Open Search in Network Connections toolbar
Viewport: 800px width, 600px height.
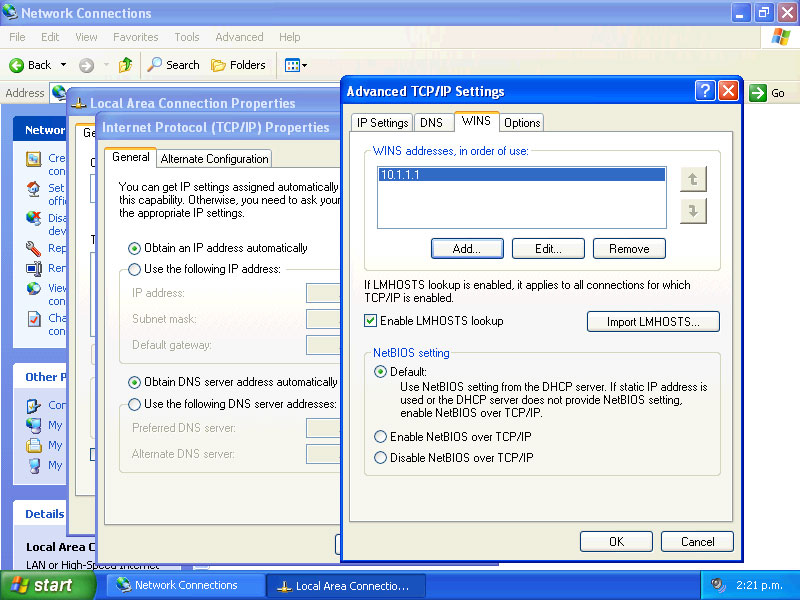[x=173, y=65]
